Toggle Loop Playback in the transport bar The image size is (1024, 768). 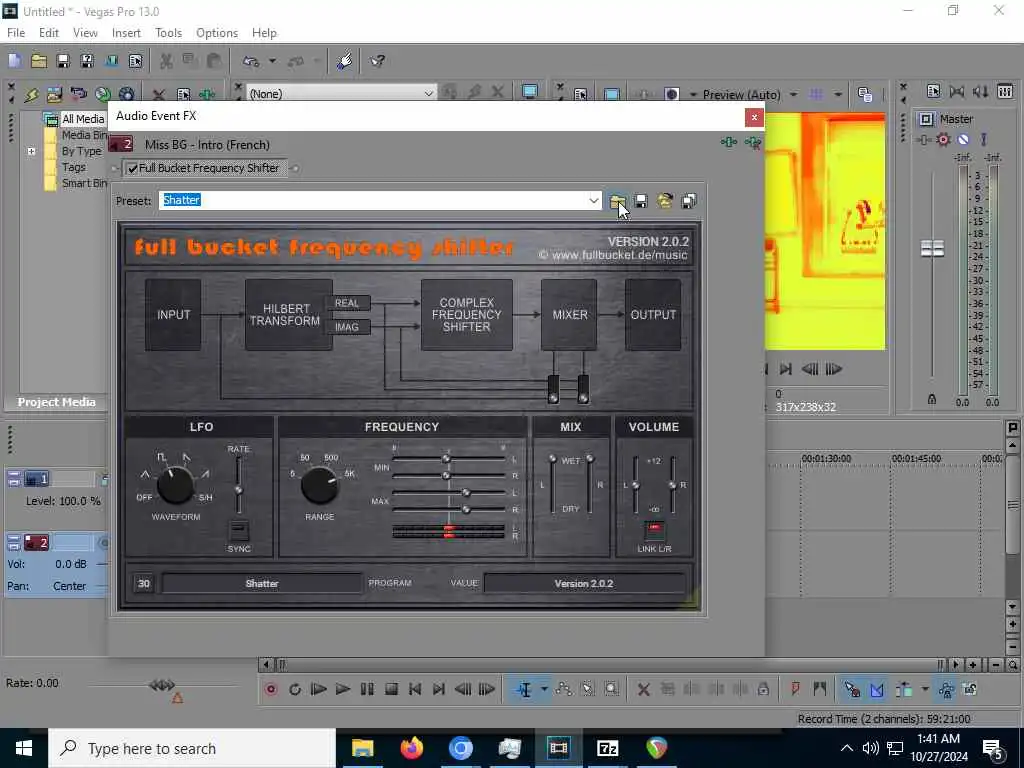tap(295, 689)
